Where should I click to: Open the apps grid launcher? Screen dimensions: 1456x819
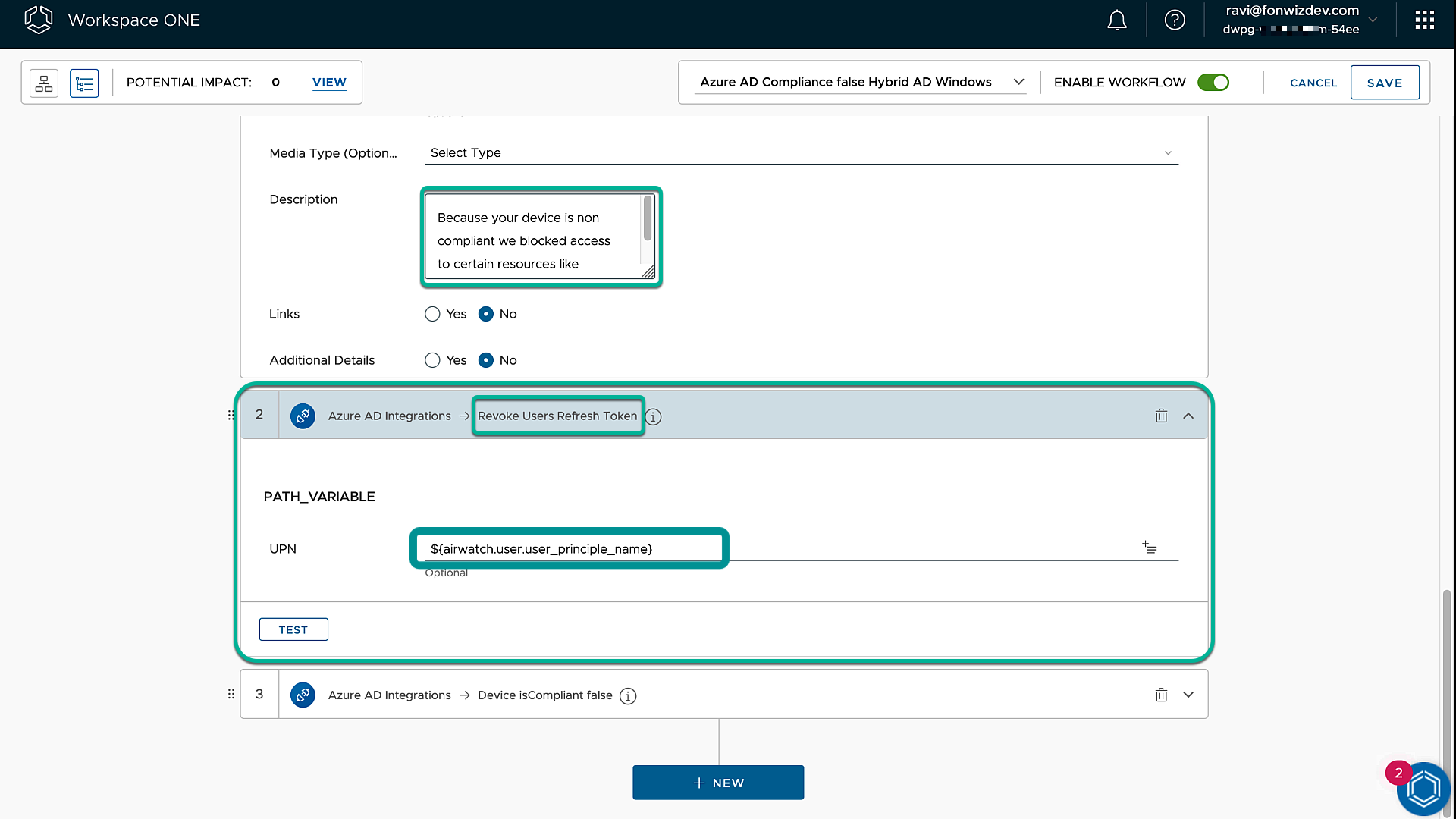(1424, 20)
